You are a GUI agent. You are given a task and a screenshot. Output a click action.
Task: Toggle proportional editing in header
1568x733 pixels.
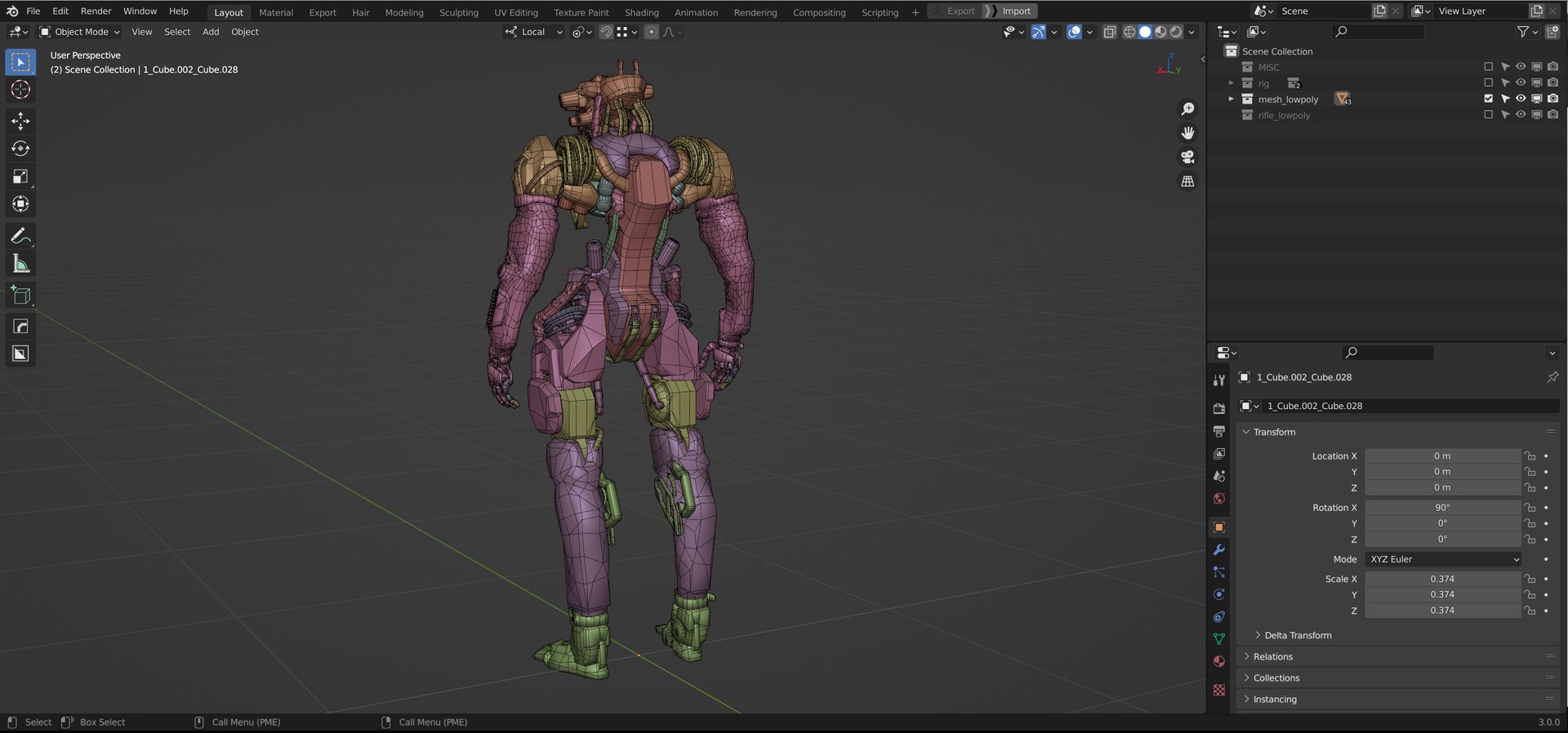(x=651, y=32)
